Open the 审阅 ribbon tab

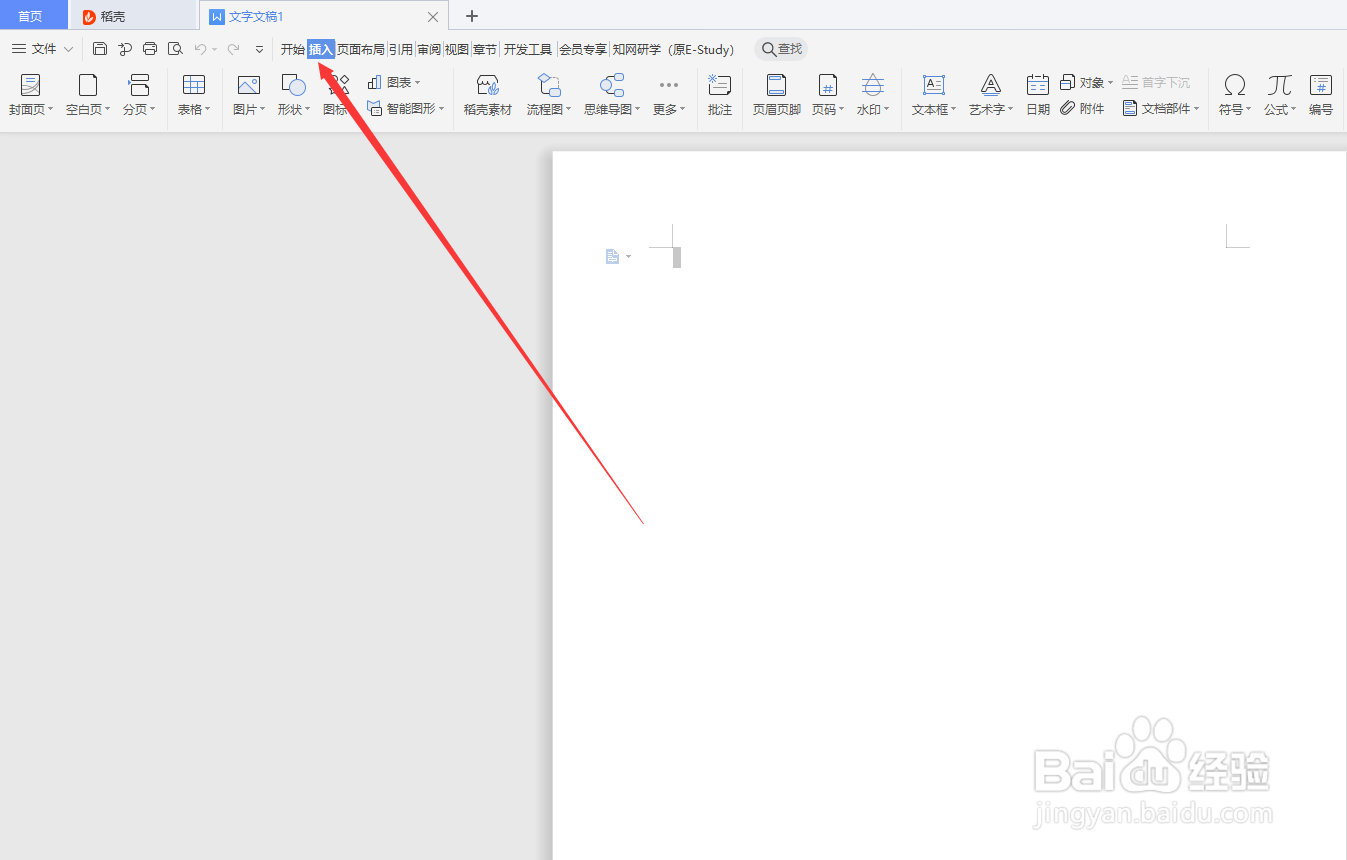429,49
